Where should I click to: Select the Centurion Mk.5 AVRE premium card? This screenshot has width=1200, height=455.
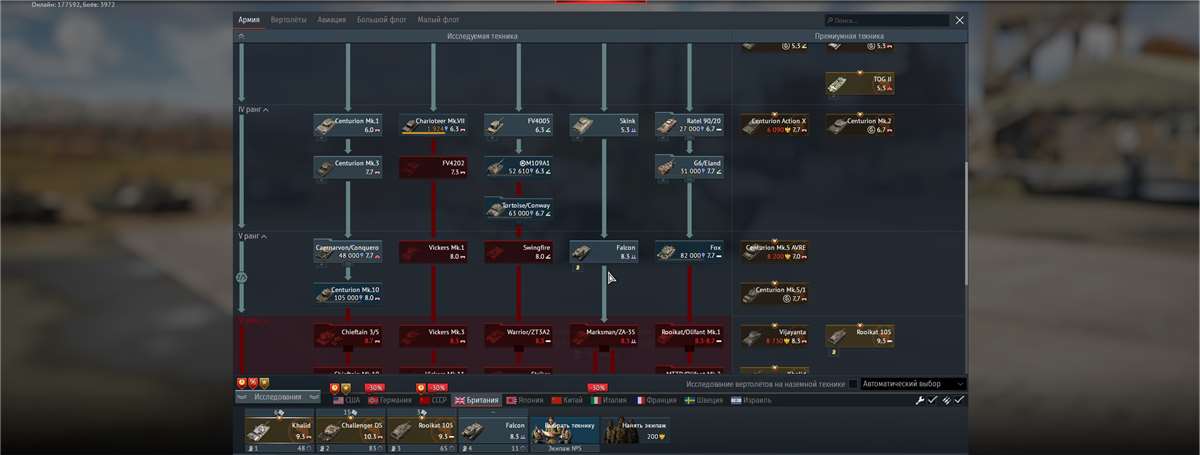pyautogui.click(x=775, y=252)
